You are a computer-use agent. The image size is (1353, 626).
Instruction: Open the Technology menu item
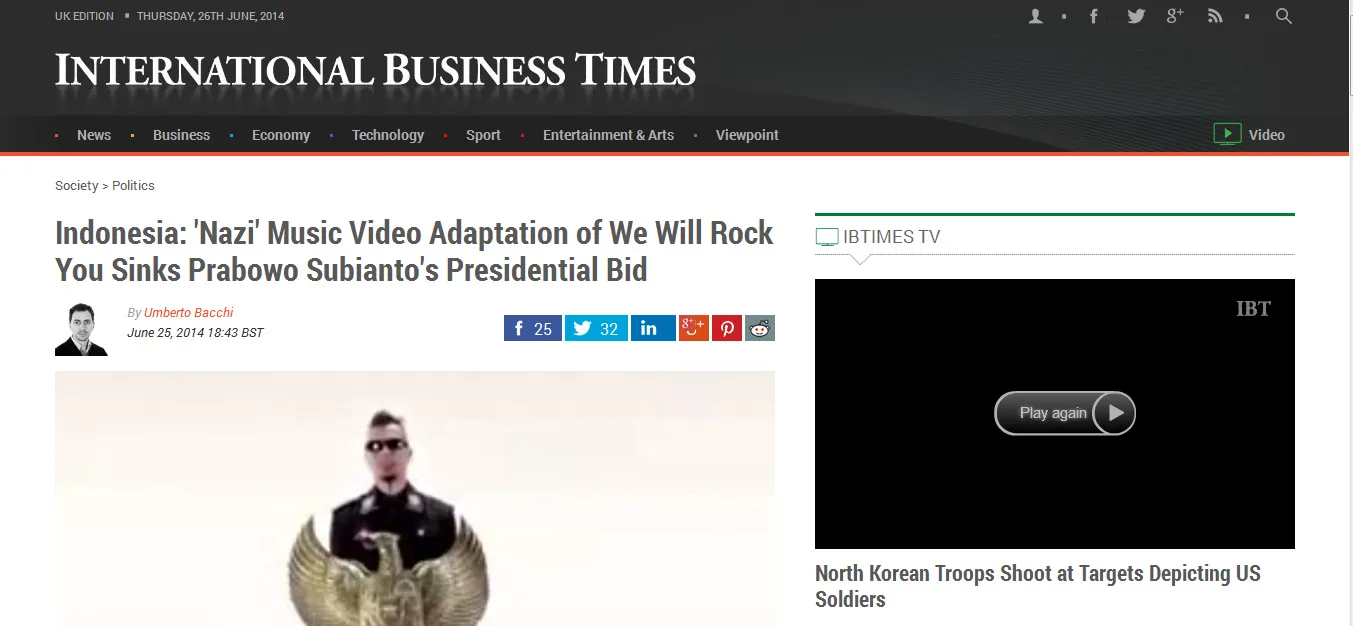click(x=388, y=135)
